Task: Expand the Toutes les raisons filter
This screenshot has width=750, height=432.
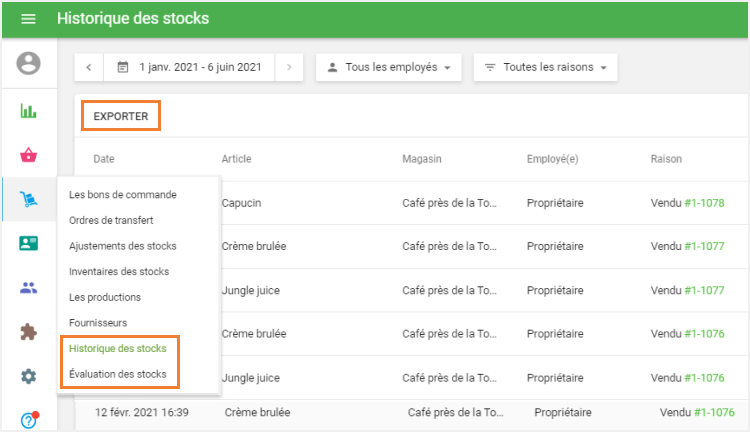Action: point(545,68)
